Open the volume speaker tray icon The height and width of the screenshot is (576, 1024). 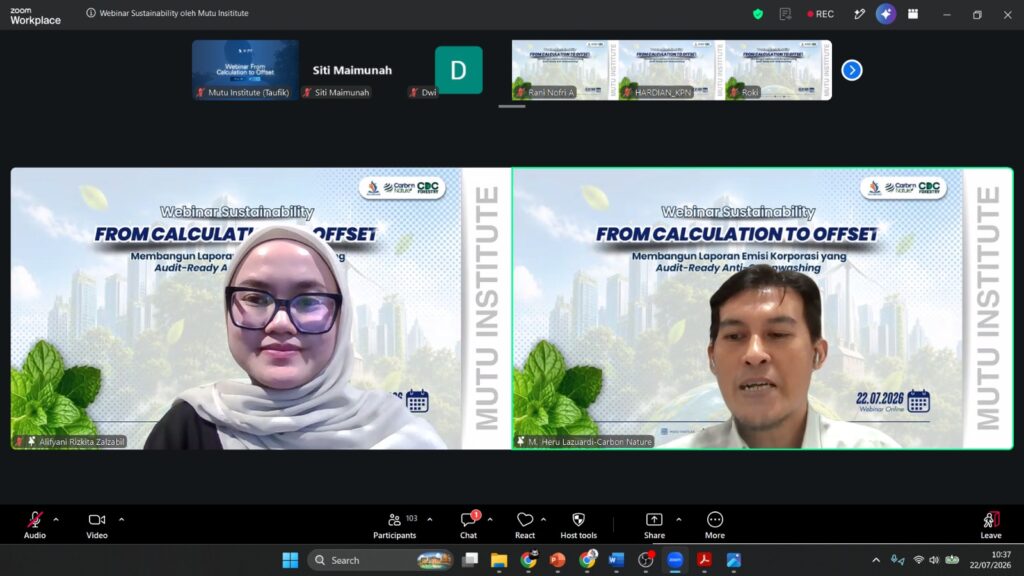point(934,560)
